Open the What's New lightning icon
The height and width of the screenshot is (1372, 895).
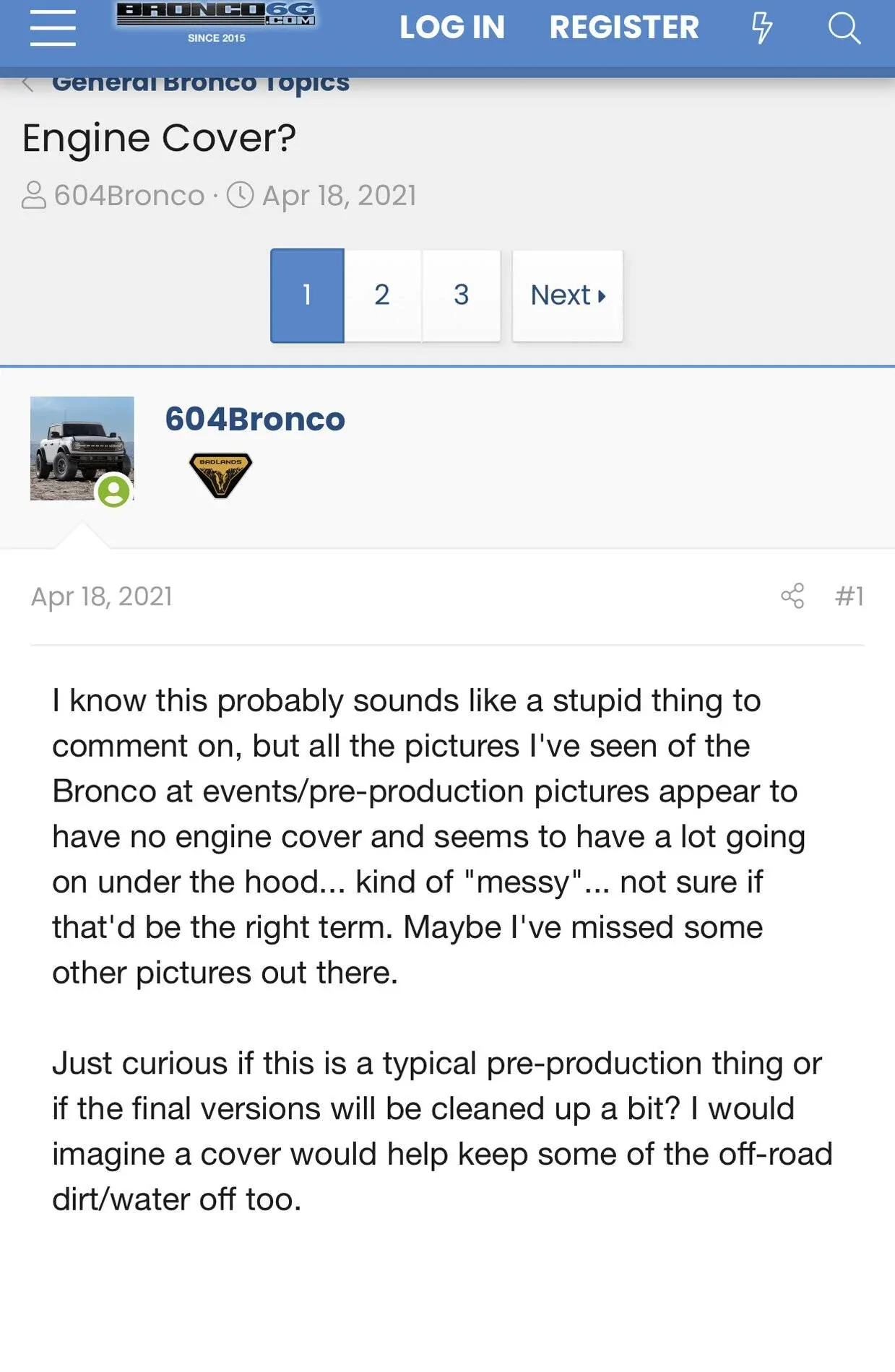(x=761, y=28)
